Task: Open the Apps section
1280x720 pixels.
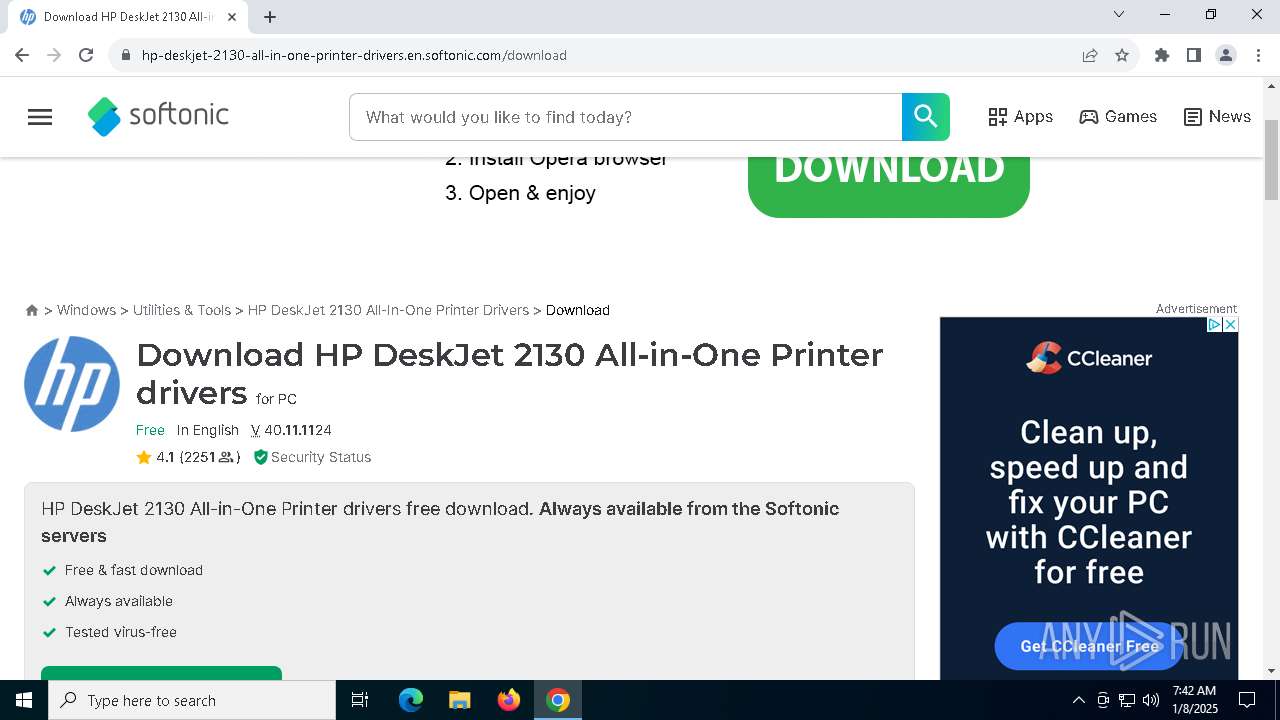Action: coord(1020,117)
